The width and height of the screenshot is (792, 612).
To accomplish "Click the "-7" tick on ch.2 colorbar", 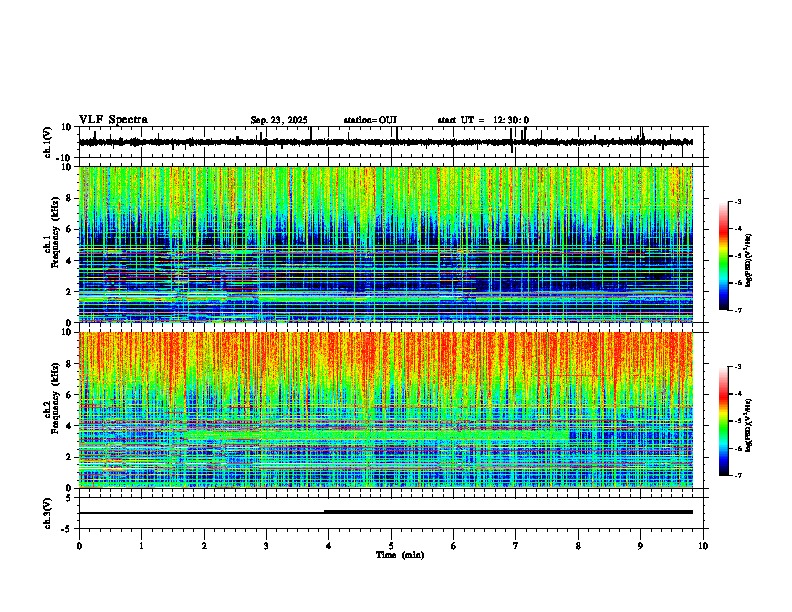I will (737, 476).
